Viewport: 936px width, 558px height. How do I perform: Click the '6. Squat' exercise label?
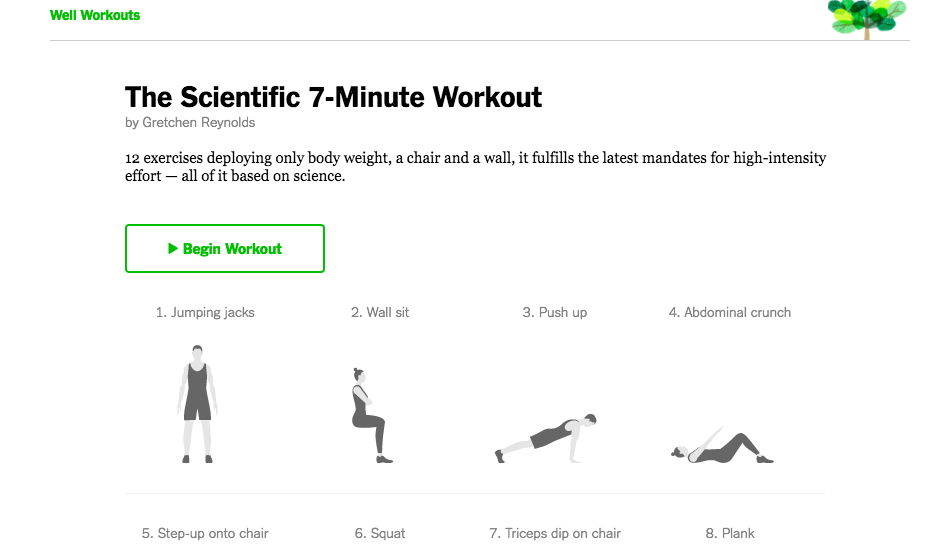pos(380,533)
